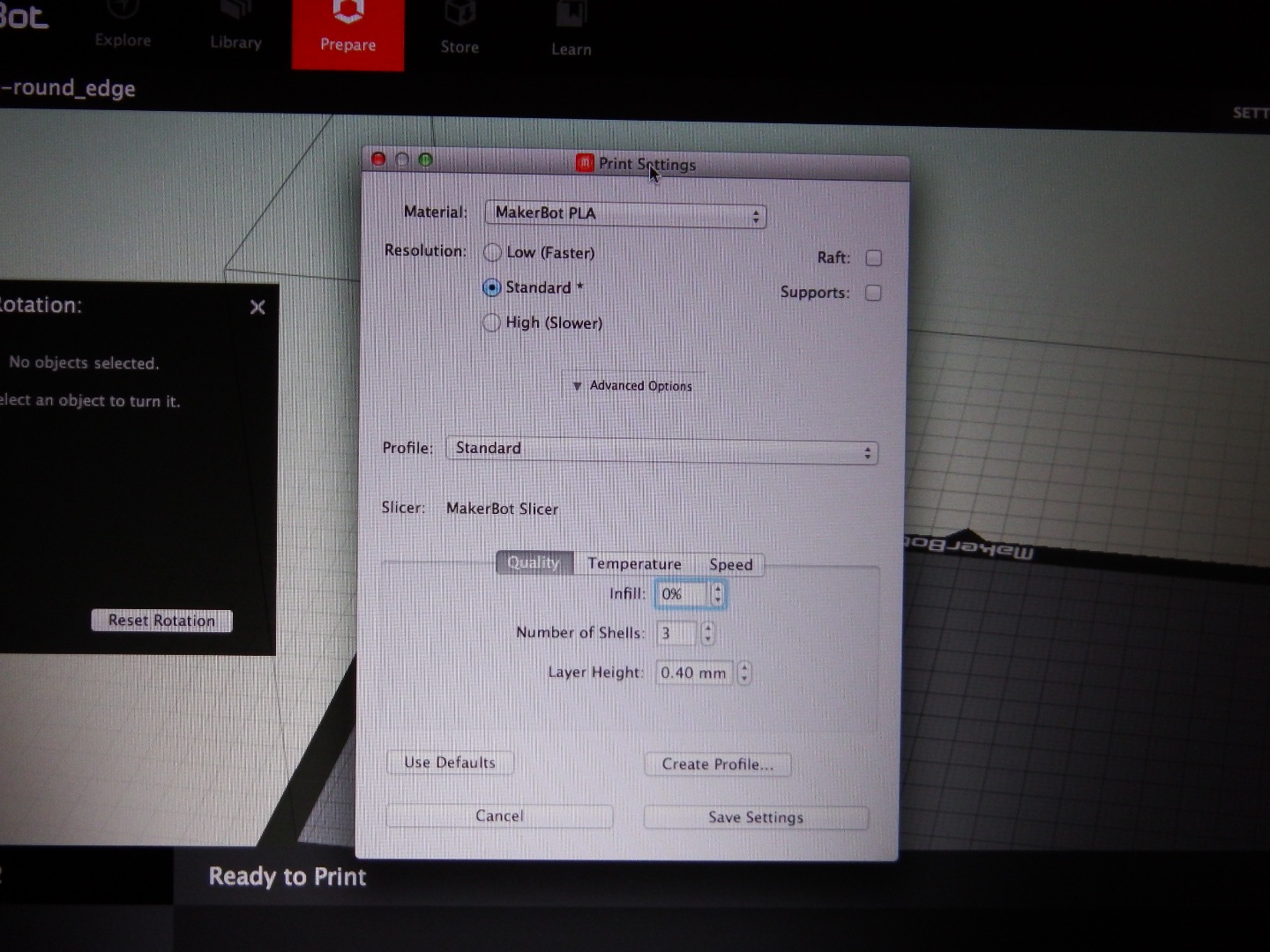Click the Number of Shells field
The image size is (1270, 952).
676,633
